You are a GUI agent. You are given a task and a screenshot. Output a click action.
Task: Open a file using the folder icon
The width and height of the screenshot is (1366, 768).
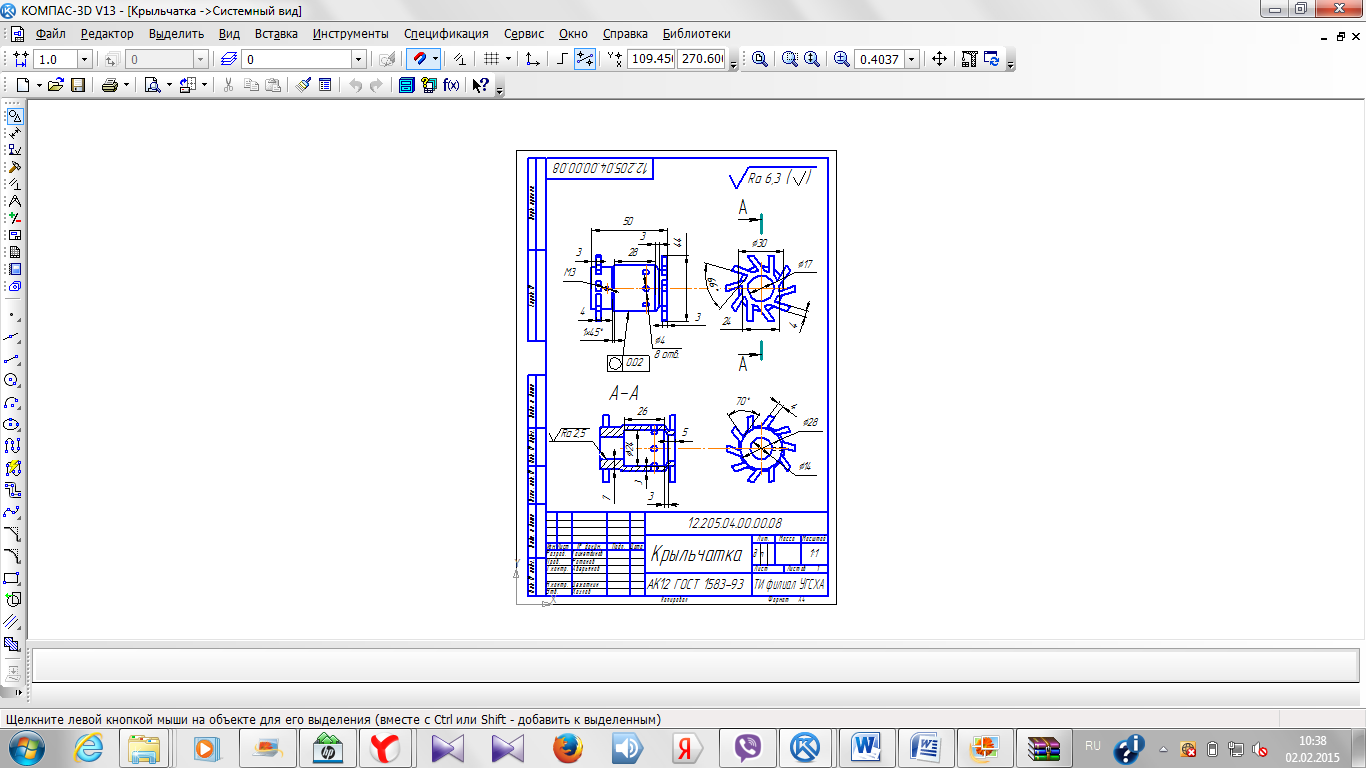click(56, 85)
